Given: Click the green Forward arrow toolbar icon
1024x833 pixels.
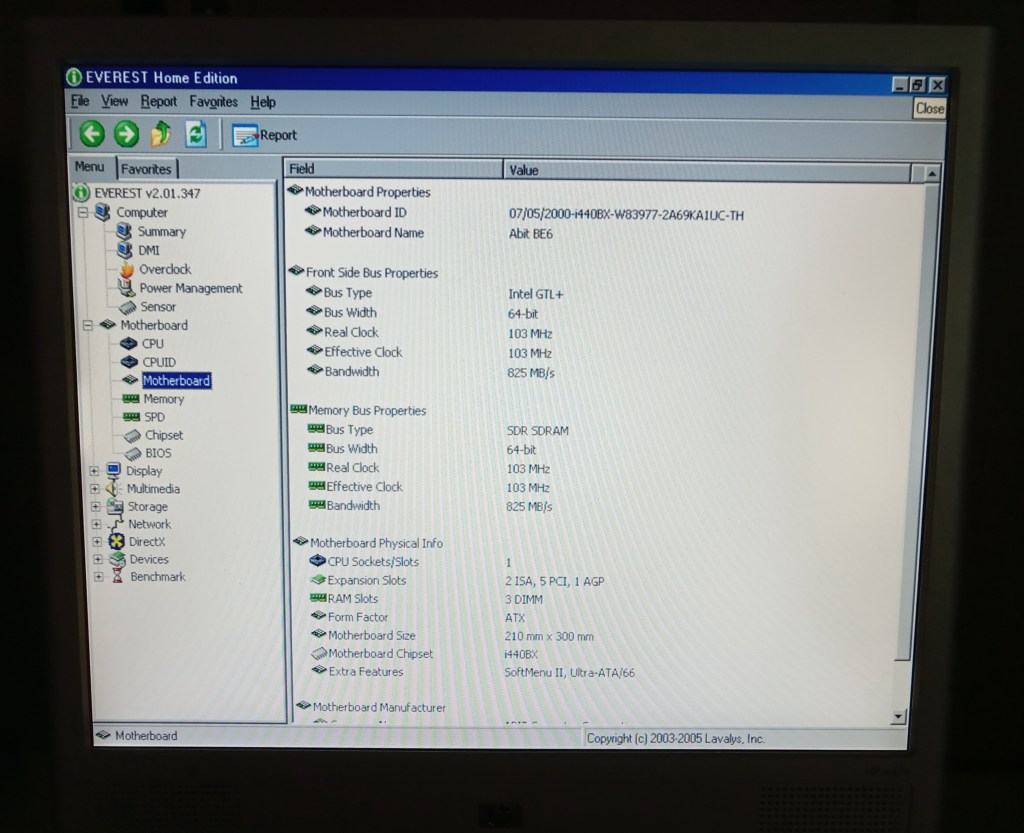Looking at the screenshot, I should pos(126,133).
